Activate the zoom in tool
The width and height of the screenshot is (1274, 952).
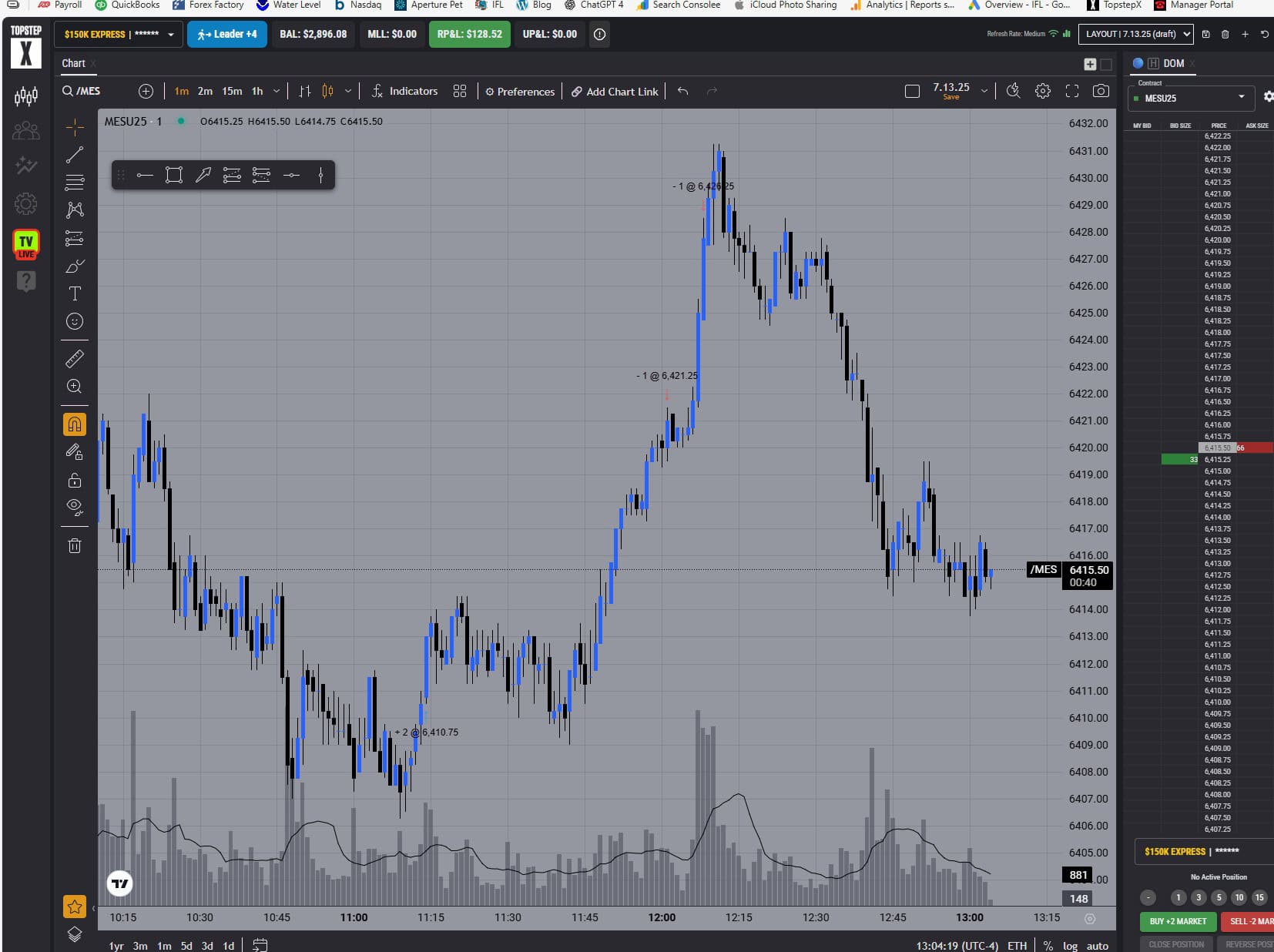pos(75,386)
